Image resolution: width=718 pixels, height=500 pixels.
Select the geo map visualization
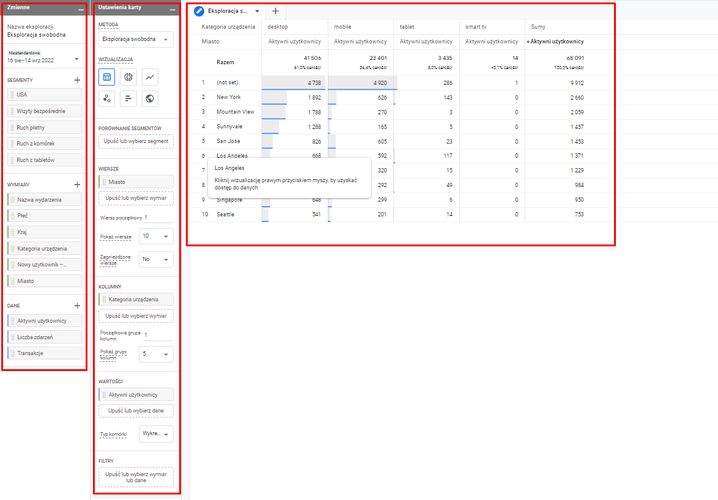(150, 98)
